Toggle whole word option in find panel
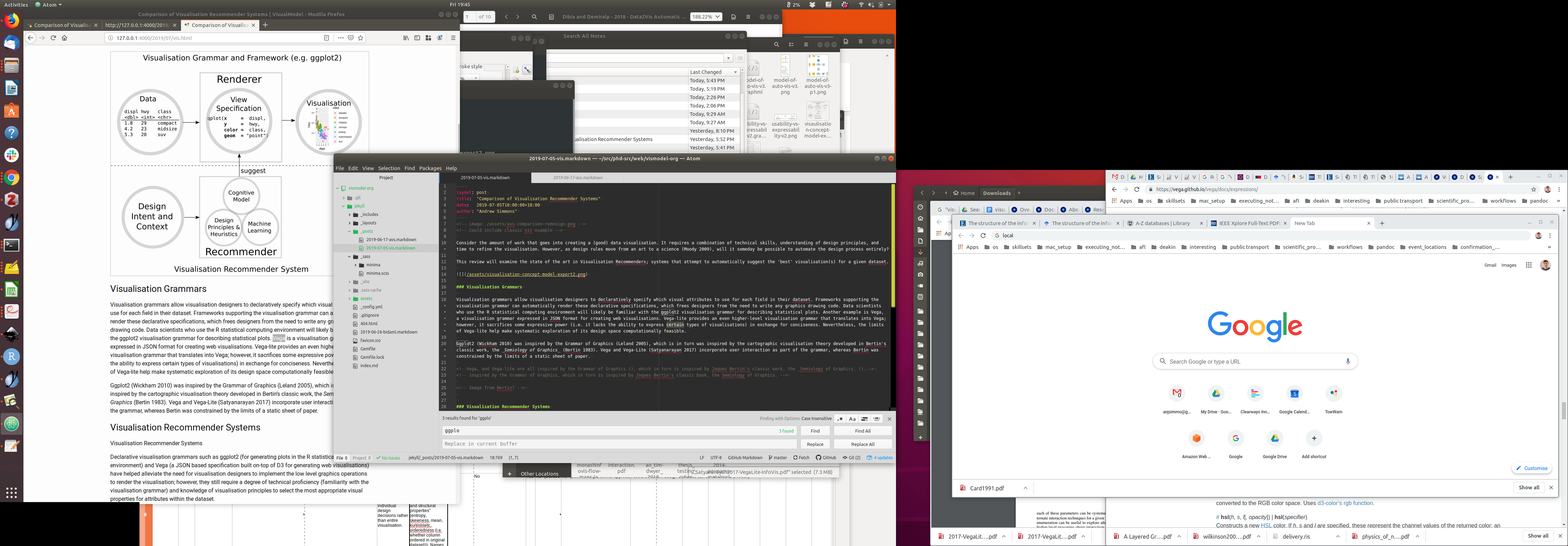The height and width of the screenshot is (546, 1568). pos(877,419)
